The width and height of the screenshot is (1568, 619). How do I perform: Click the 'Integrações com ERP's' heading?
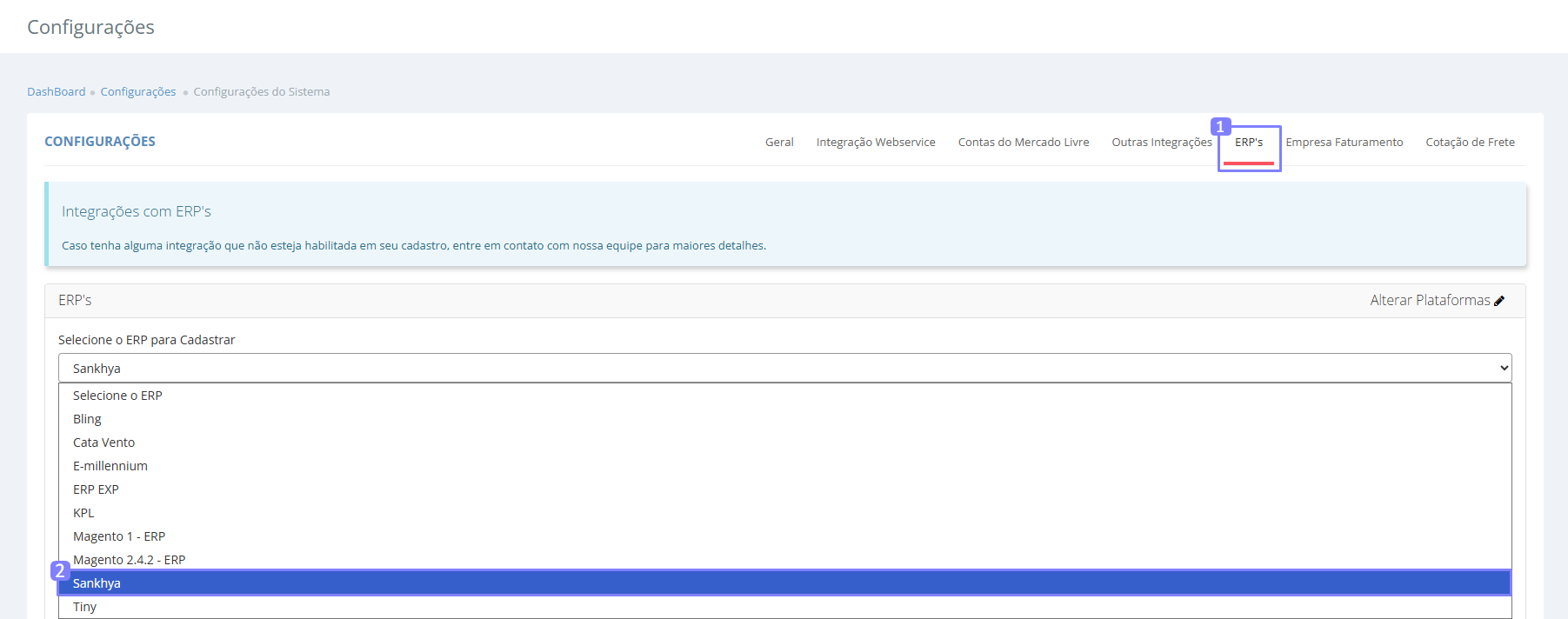pyautogui.click(x=137, y=211)
